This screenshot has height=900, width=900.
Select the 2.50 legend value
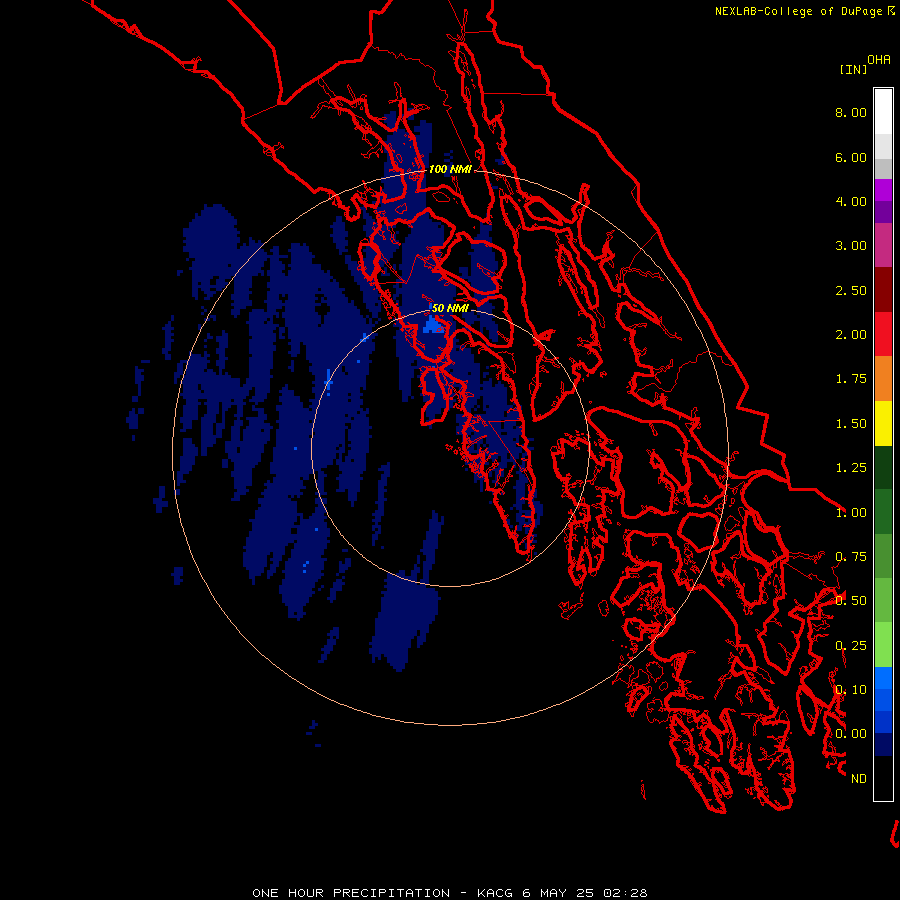tap(851, 290)
